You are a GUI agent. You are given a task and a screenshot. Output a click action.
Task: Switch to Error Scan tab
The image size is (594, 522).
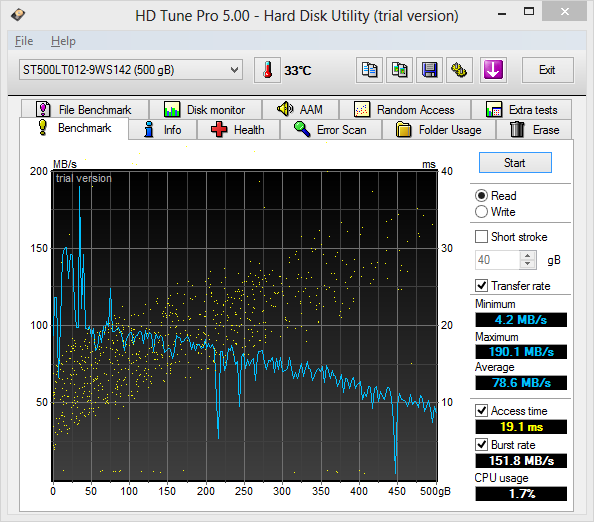[331, 130]
